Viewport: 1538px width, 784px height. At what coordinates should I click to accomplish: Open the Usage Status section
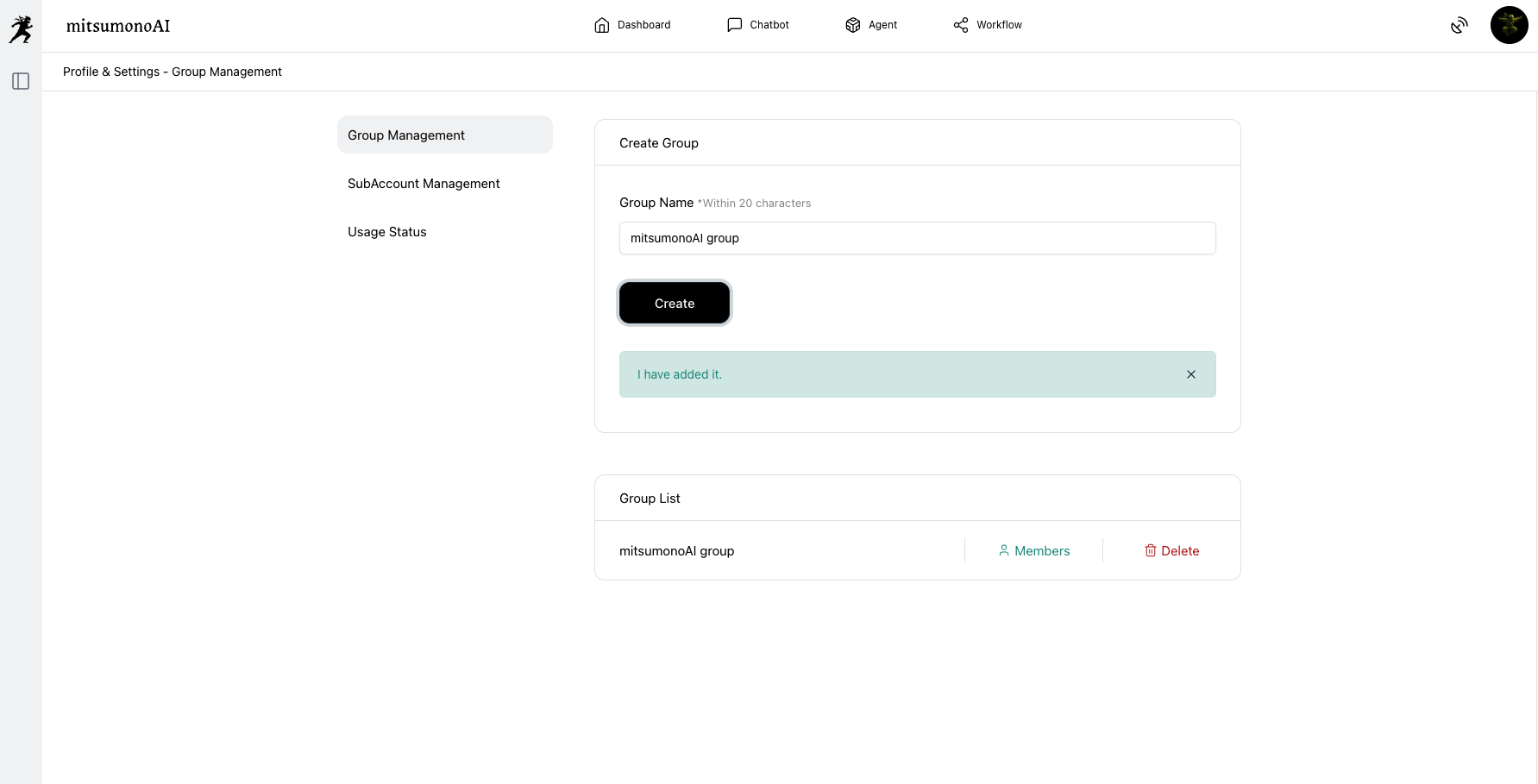[x=387, y=232]
